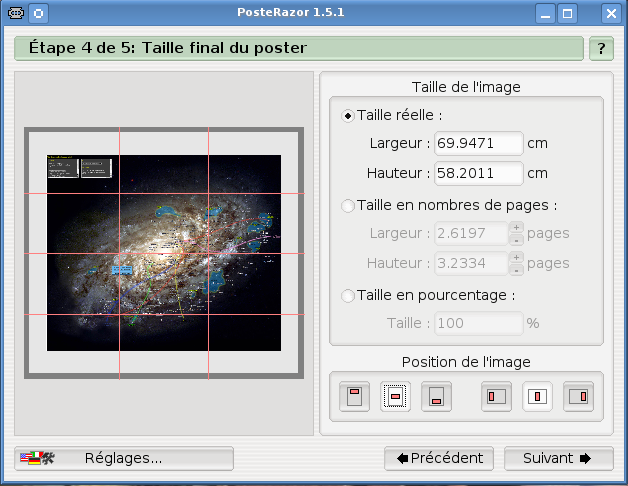Edit the Largeur cm field 69.9471
Image resolution: width=628 pixels, height=486 pixels.
[479, 143]
